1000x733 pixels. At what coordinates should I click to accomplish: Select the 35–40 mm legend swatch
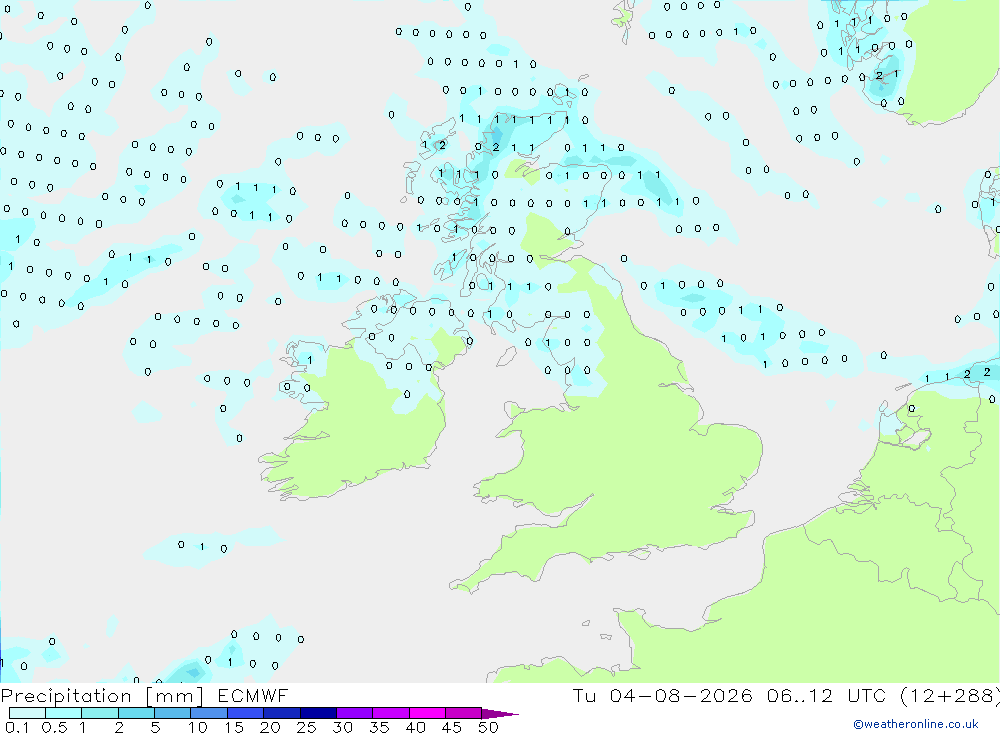390,713
